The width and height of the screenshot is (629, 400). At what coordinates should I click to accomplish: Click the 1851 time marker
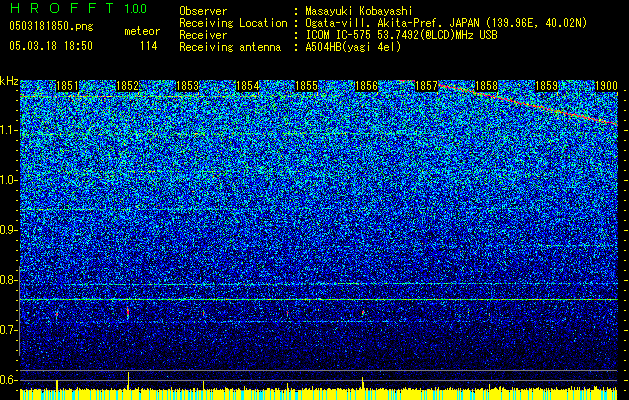tap(67, 86)
